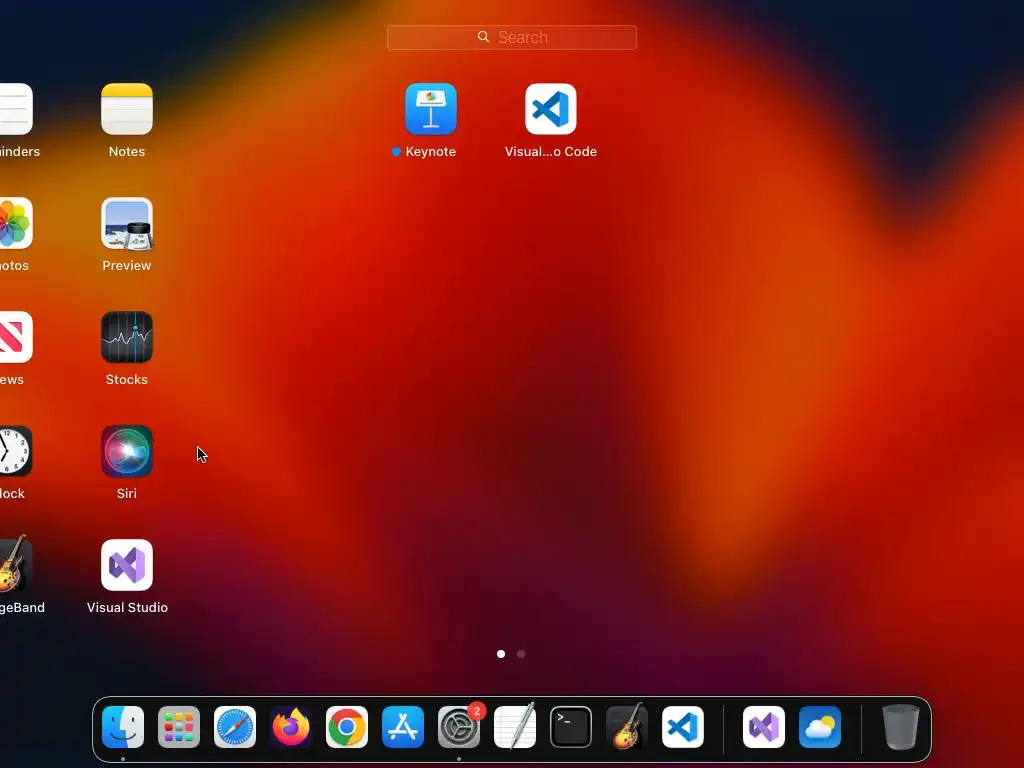Image resolution: width=1024 pixels, height=768 pixels.
Task: Open Keynote from Launchpad
Action: [x=430, y=109]
